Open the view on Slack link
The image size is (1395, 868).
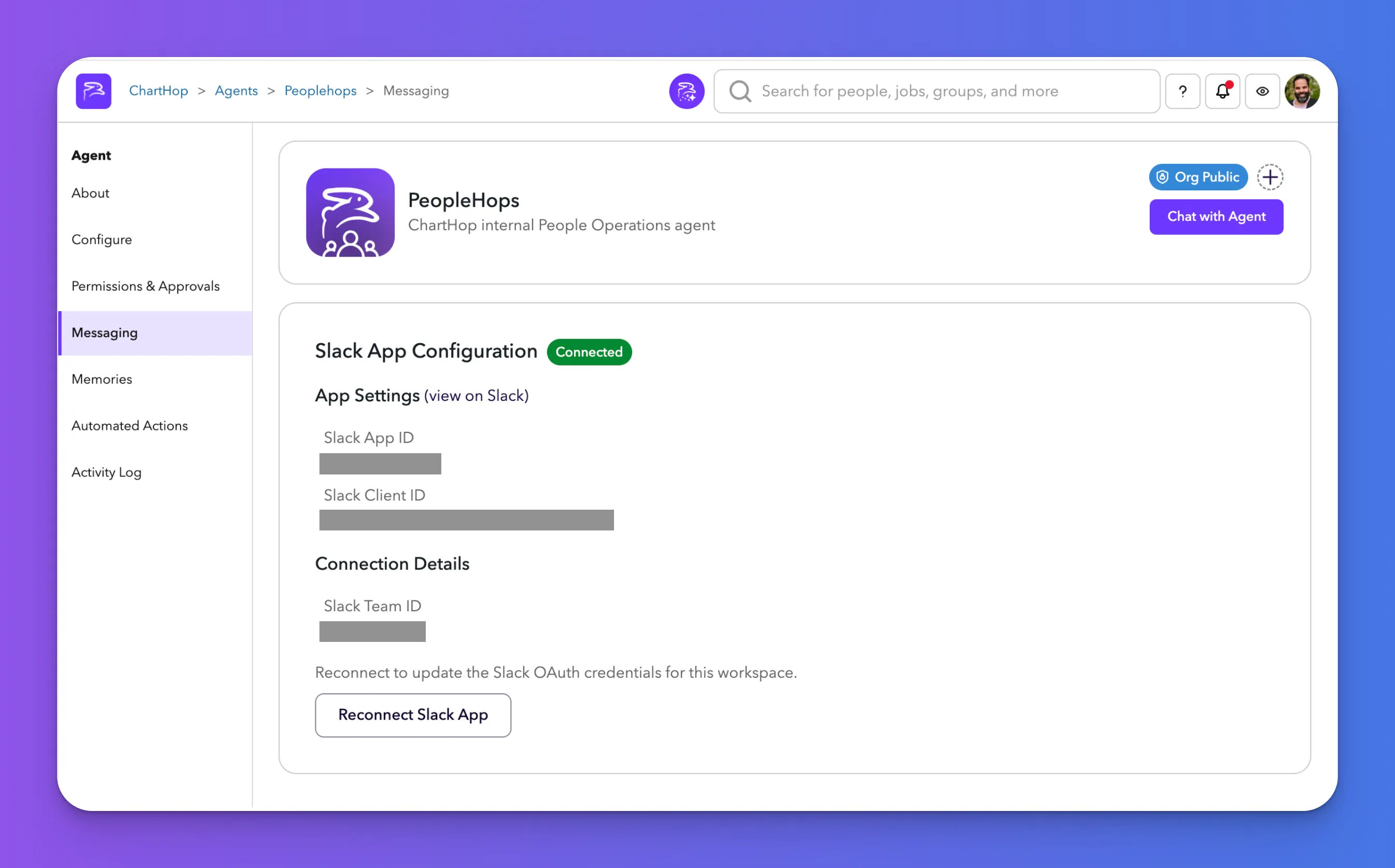tap(476, 396)
